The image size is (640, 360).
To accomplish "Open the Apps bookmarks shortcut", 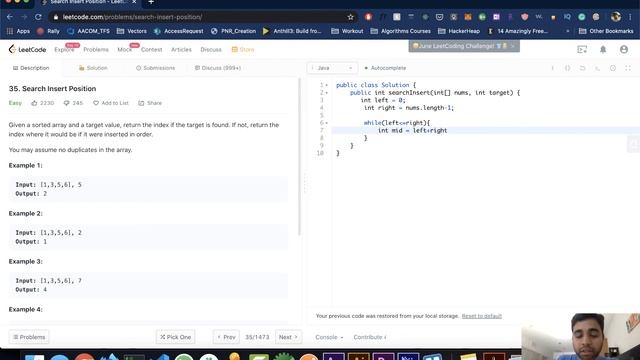I will pos(18,31).
